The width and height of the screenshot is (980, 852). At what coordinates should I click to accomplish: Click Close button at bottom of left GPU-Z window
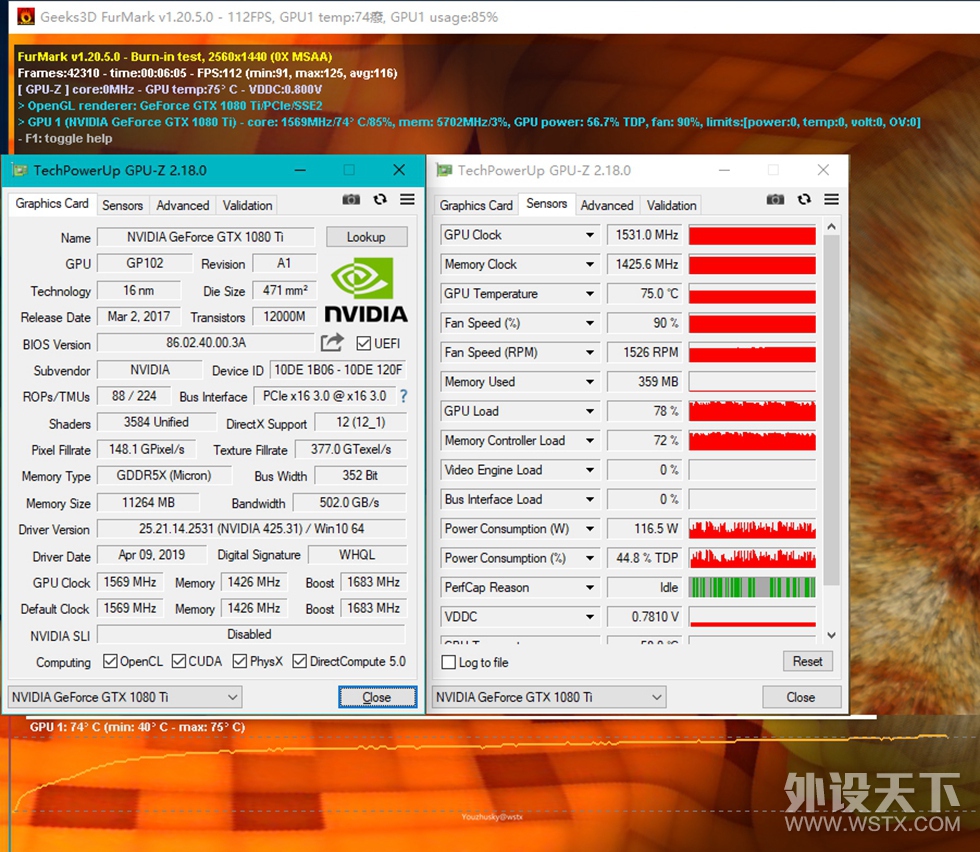[x=377, y=697]
